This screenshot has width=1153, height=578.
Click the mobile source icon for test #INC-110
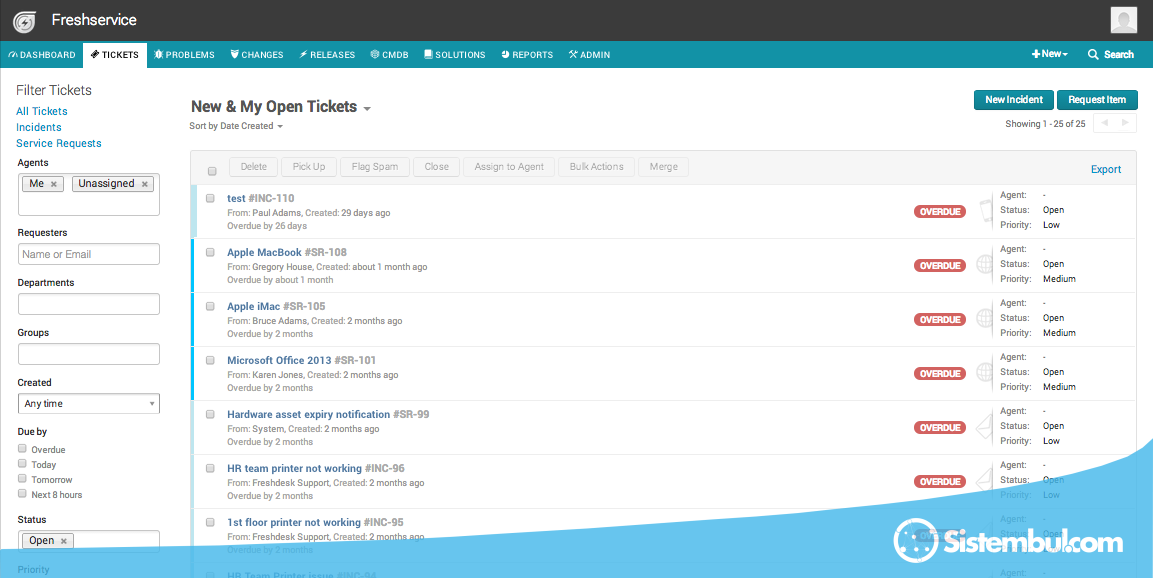(x=986, y=211)
